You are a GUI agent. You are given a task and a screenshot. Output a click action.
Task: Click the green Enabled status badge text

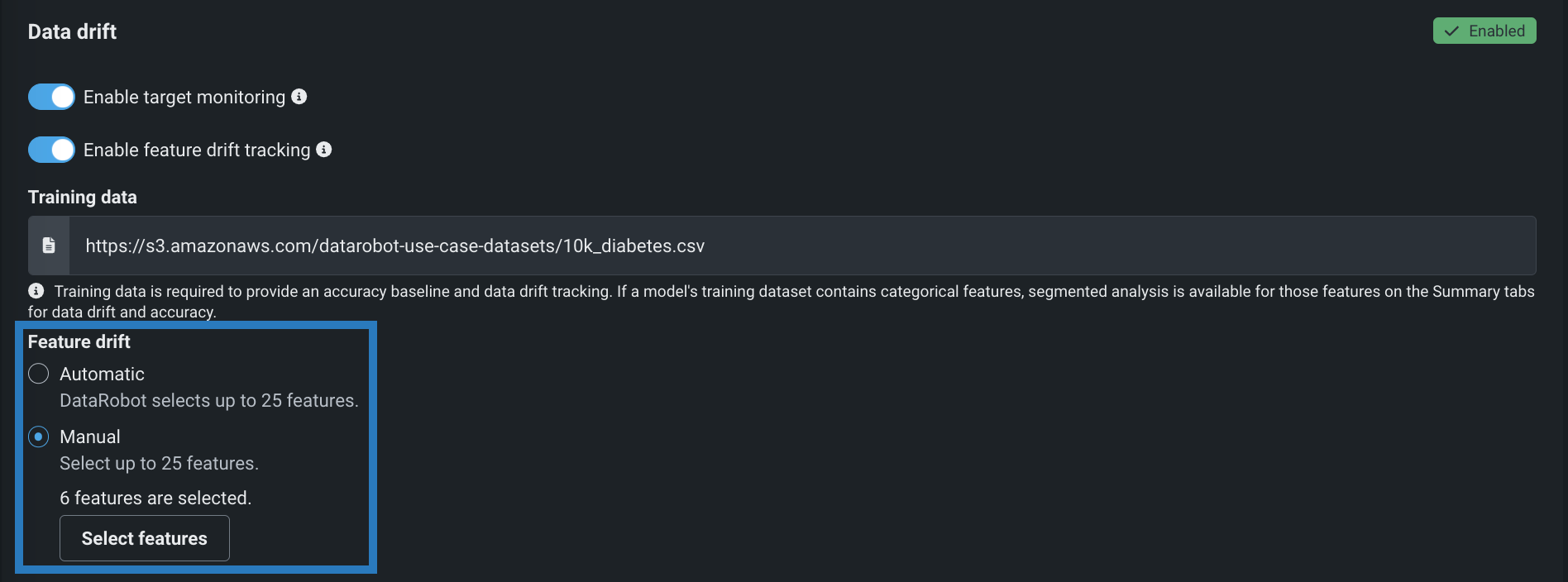point(1496,31)
